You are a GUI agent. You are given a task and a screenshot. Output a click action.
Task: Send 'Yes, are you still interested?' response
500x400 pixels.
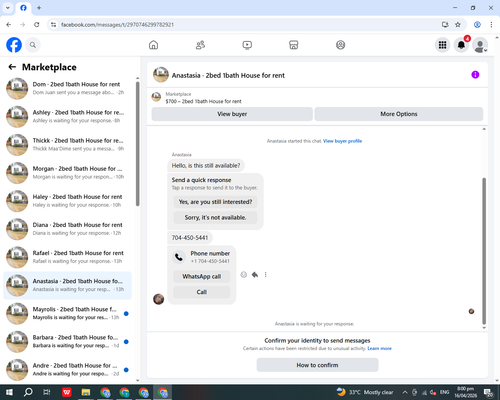coord(215,202)
